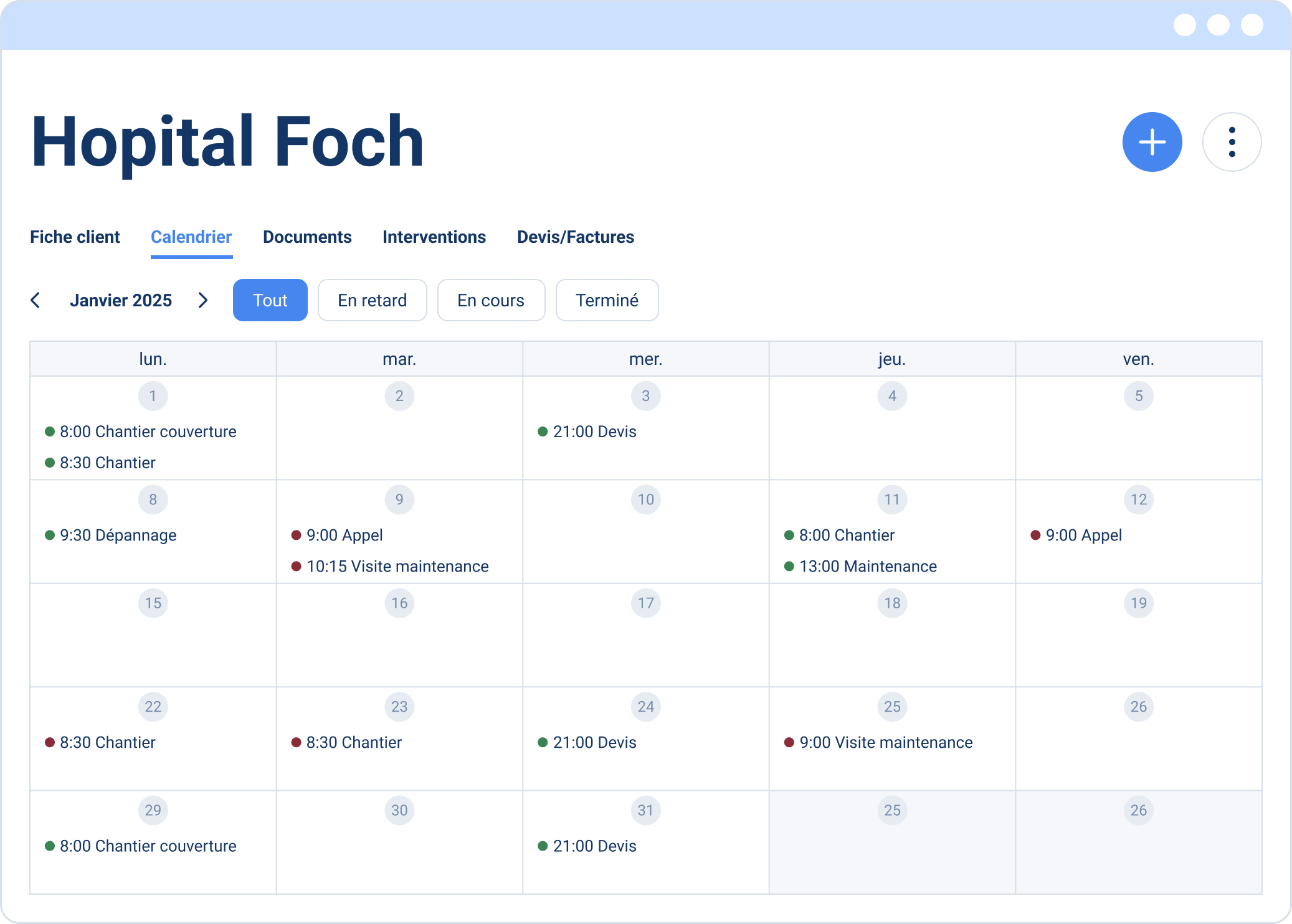Click the lun. column header
This screenshot has width=1292, height=924.
[153, 359]
